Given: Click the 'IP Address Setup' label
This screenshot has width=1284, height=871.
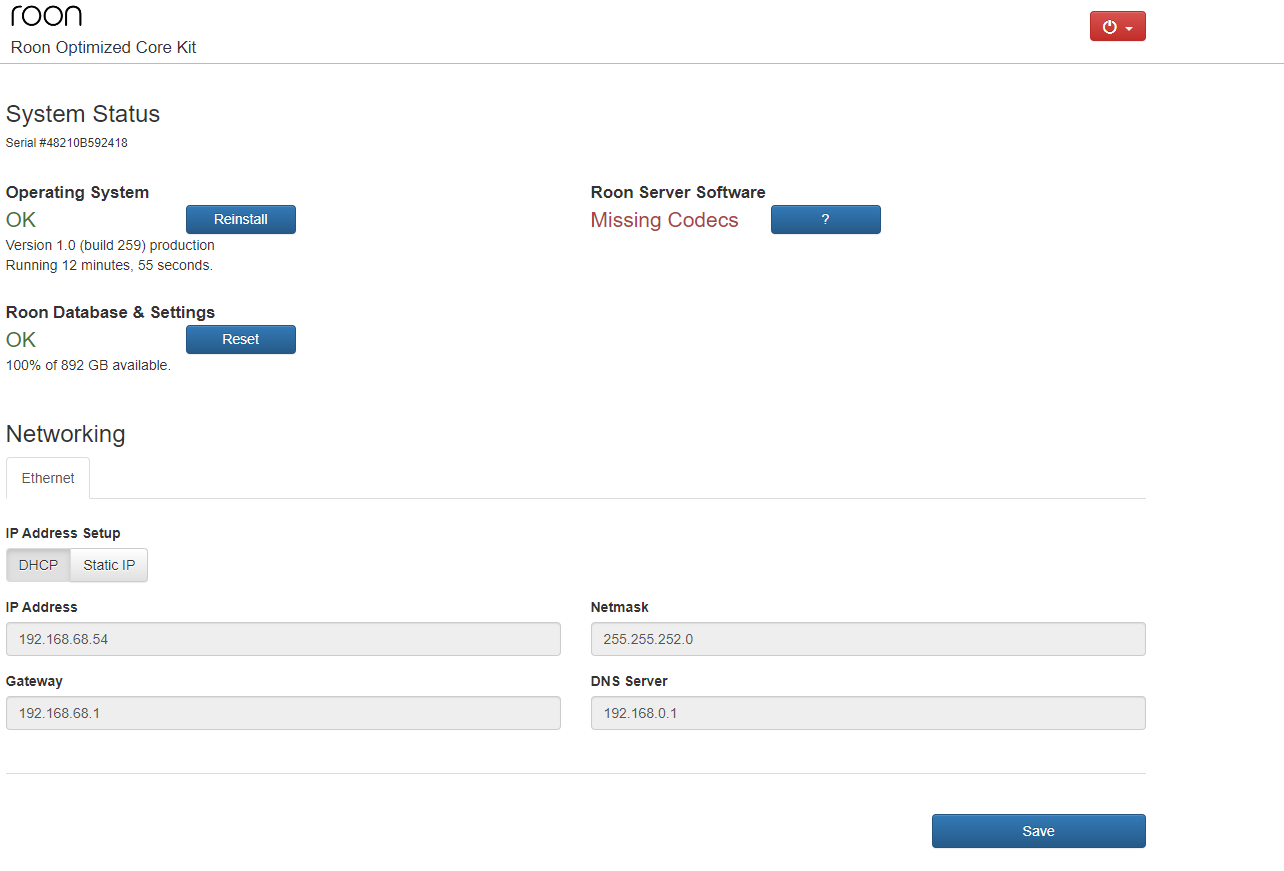Looking at the screenshot, I should coord(63,533).
